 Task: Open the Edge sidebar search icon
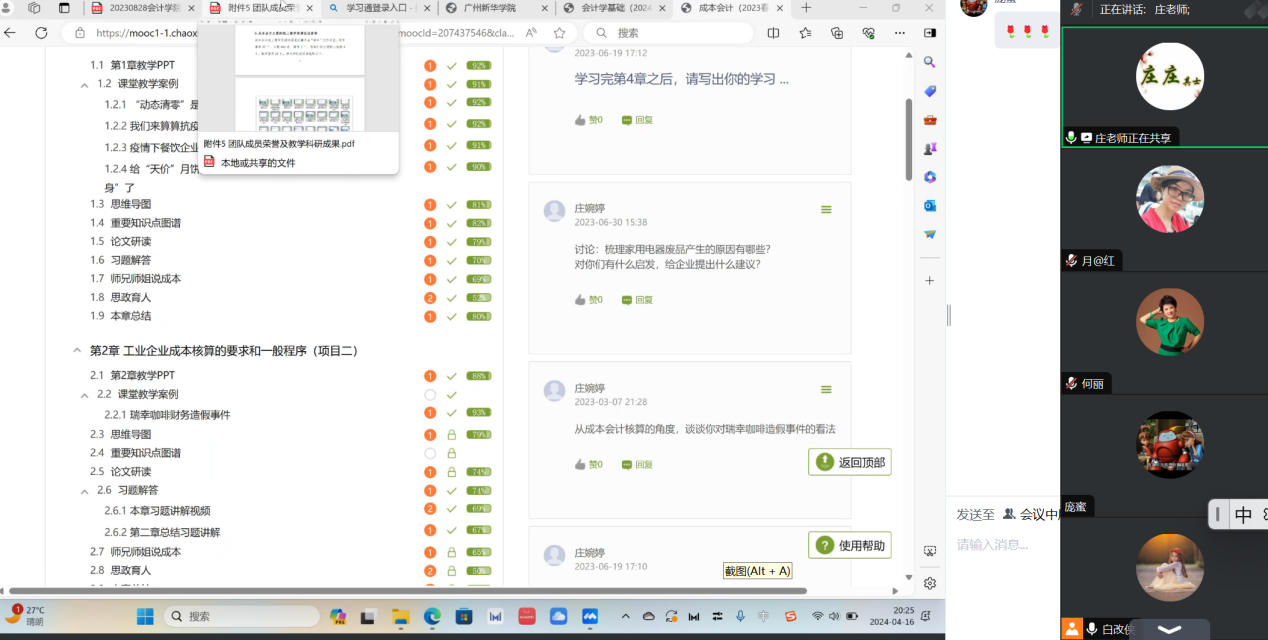[930, 62]
